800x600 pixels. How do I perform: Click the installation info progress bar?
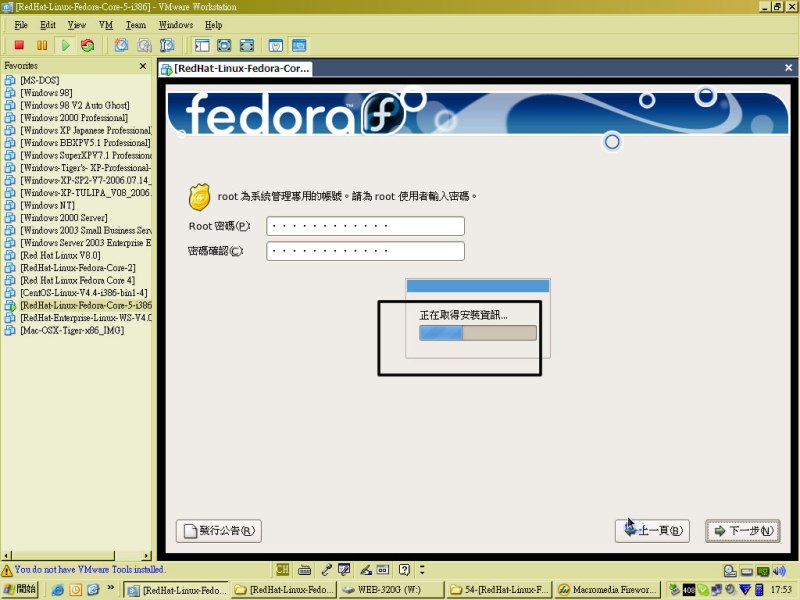coord(478,333)
